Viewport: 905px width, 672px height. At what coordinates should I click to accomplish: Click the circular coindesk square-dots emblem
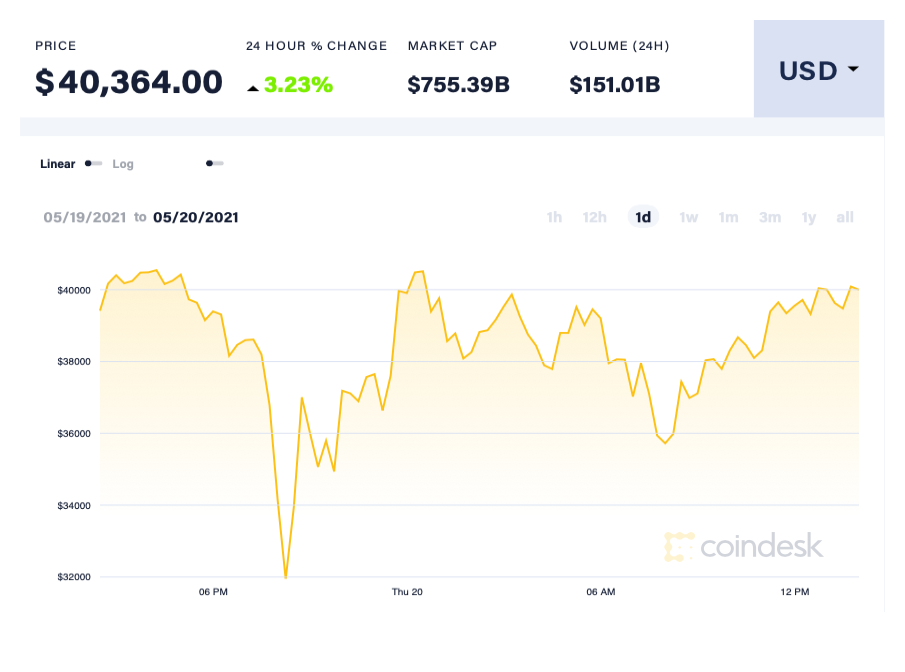click(681, 547)
